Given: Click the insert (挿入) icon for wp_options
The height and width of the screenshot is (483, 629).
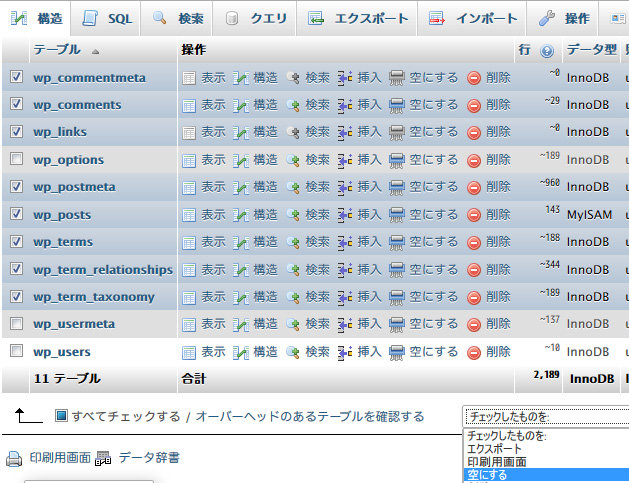Looking at the screenshot, I should click(345, 160).
